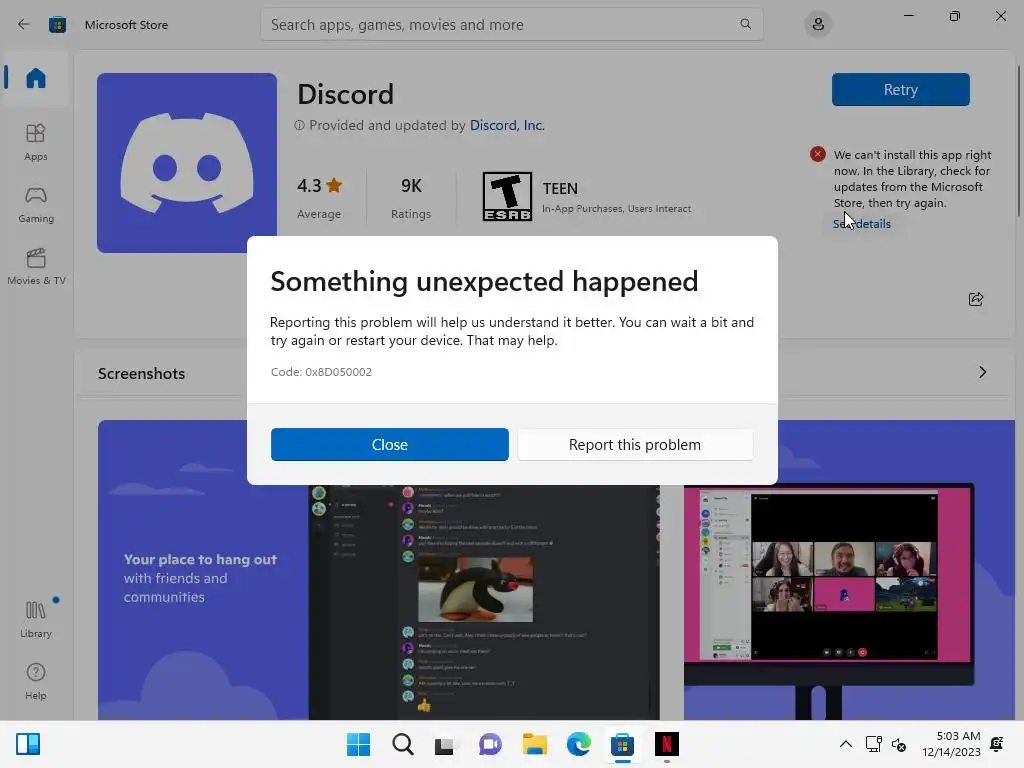Expand the Screenshots section with the chevron
The image size is (1024, 768).
pos(982,372)
